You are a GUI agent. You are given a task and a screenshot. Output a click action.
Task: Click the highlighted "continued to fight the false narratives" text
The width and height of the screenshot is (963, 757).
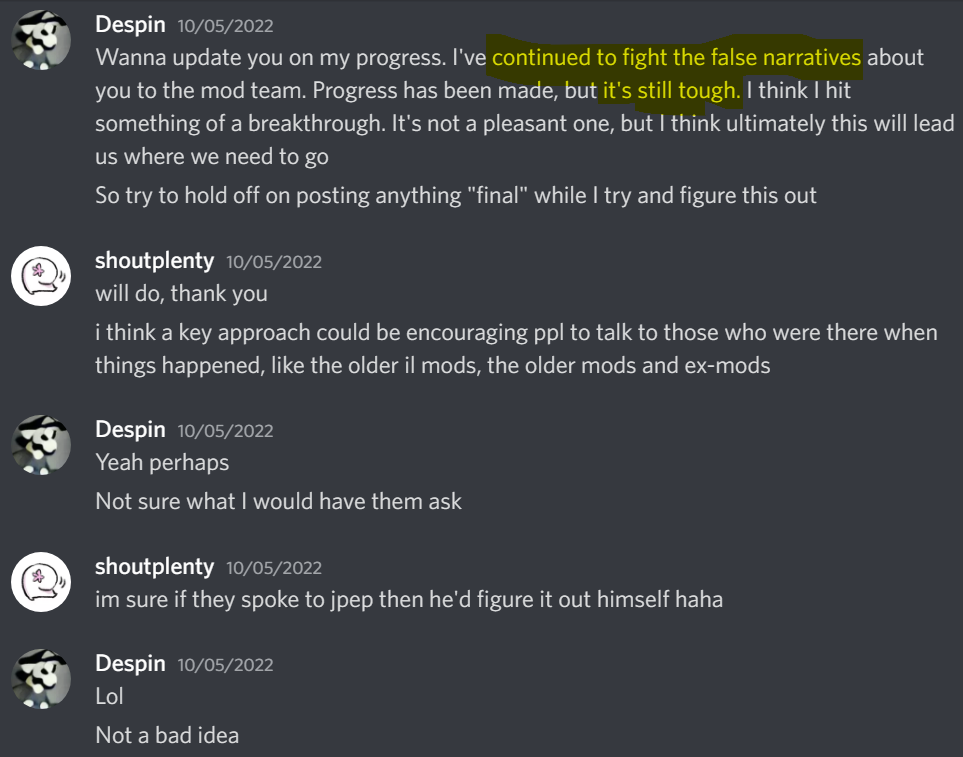point(676,57)
